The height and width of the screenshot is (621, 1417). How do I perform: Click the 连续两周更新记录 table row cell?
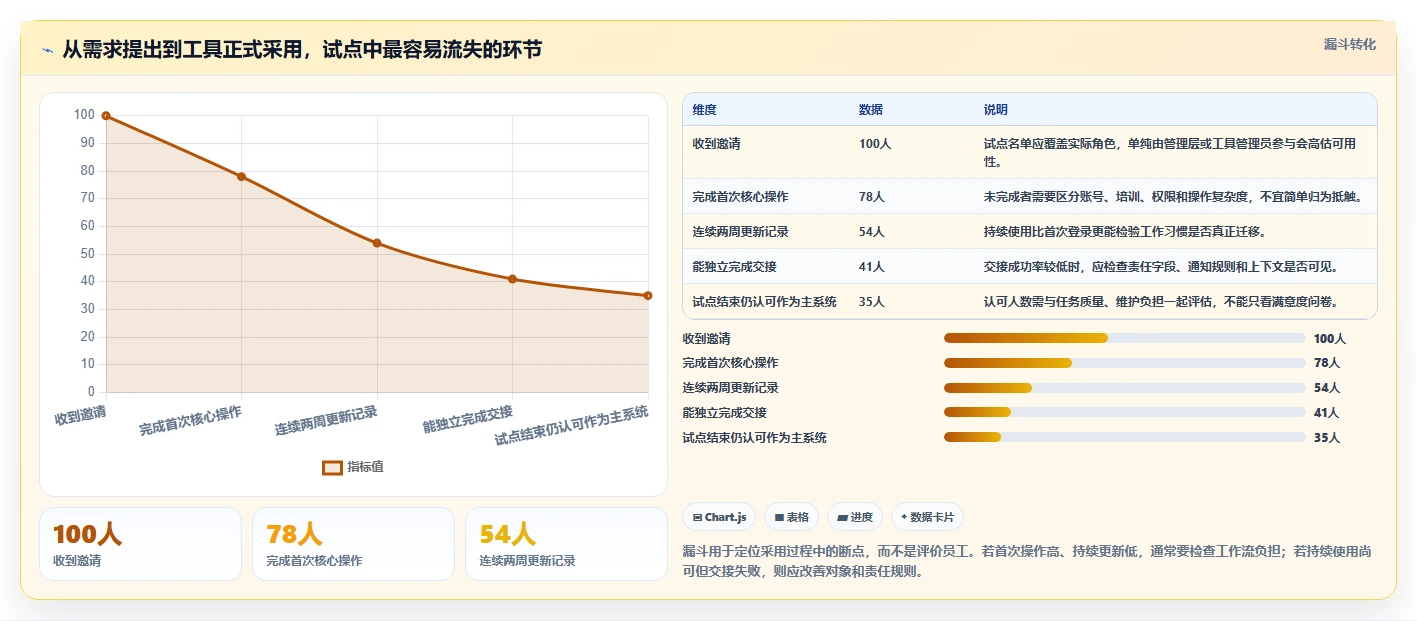point(741,232)
